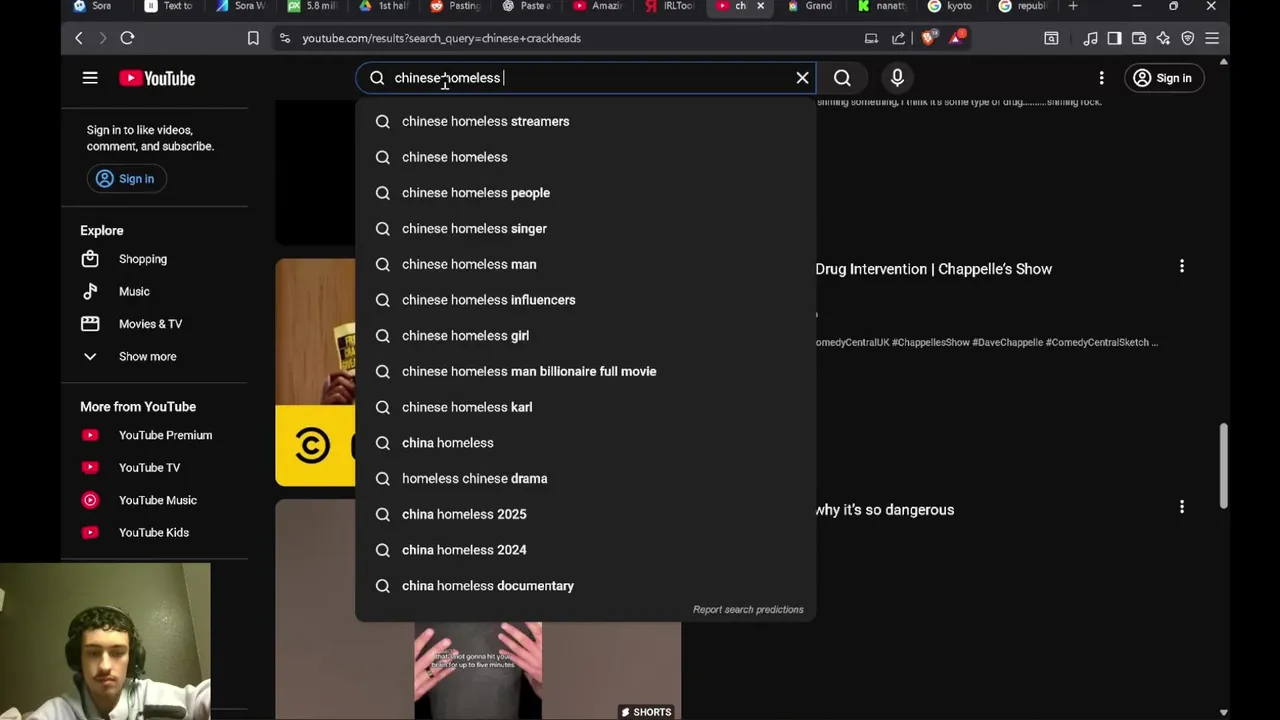The image size is (1280, 720).
Task: Open the YouTube settings three-dot menu
Action: click(x=1102, y=78)
